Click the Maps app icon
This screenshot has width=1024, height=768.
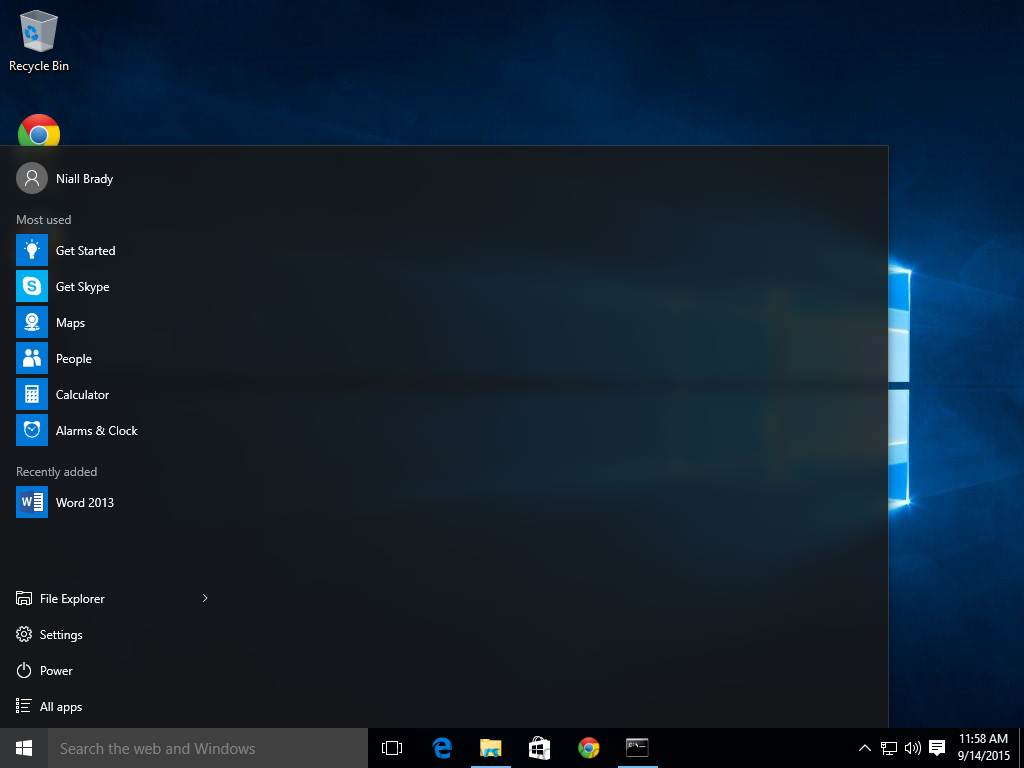[x=32, y=322]
